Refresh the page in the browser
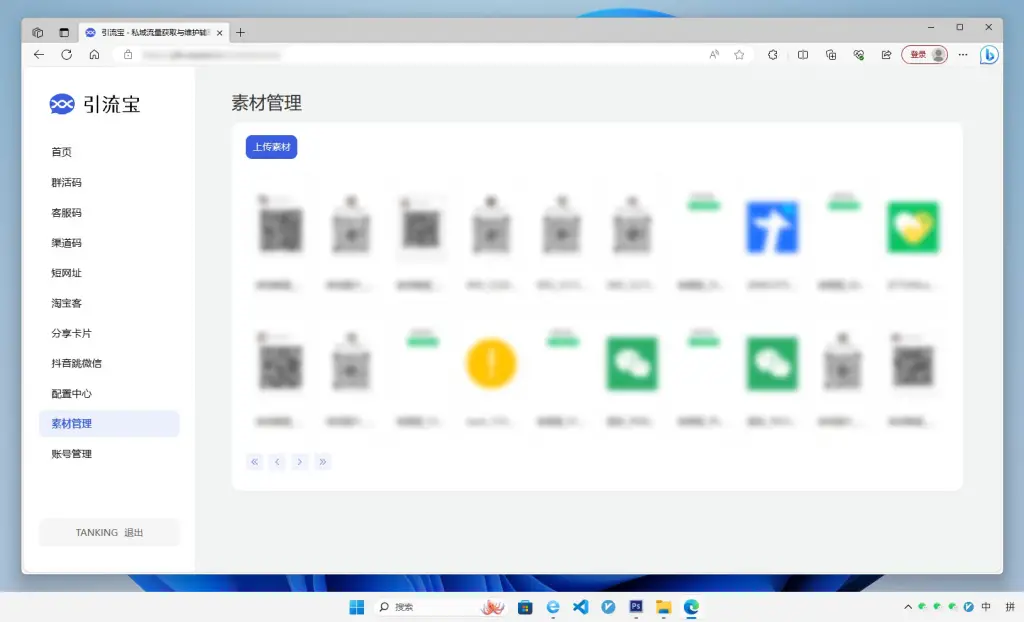The height and width of the screenshot is (622, 1024). point(66,55)
